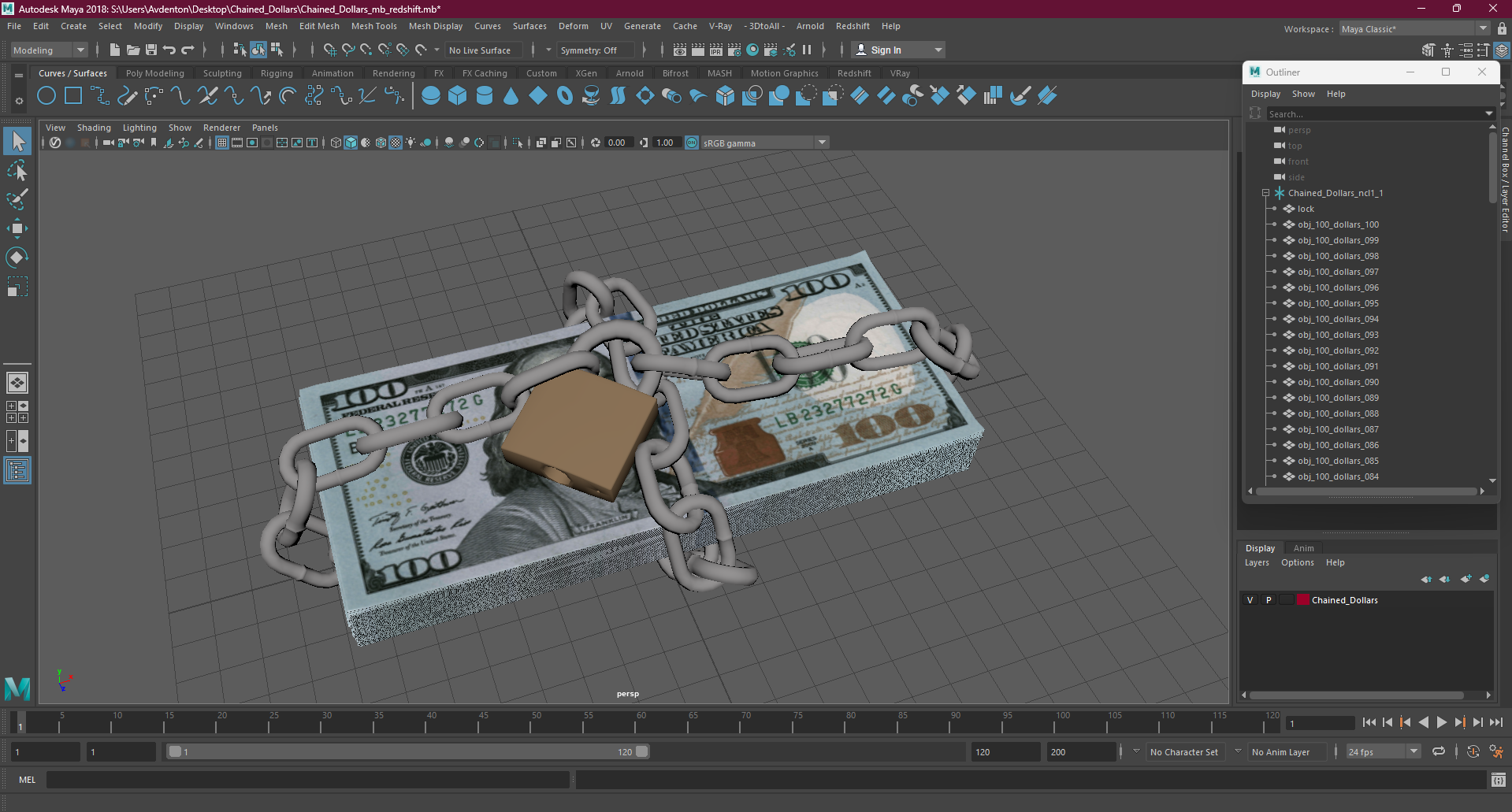
Task: Open Options menu in the layer editor
Action: click(1297, 562)
